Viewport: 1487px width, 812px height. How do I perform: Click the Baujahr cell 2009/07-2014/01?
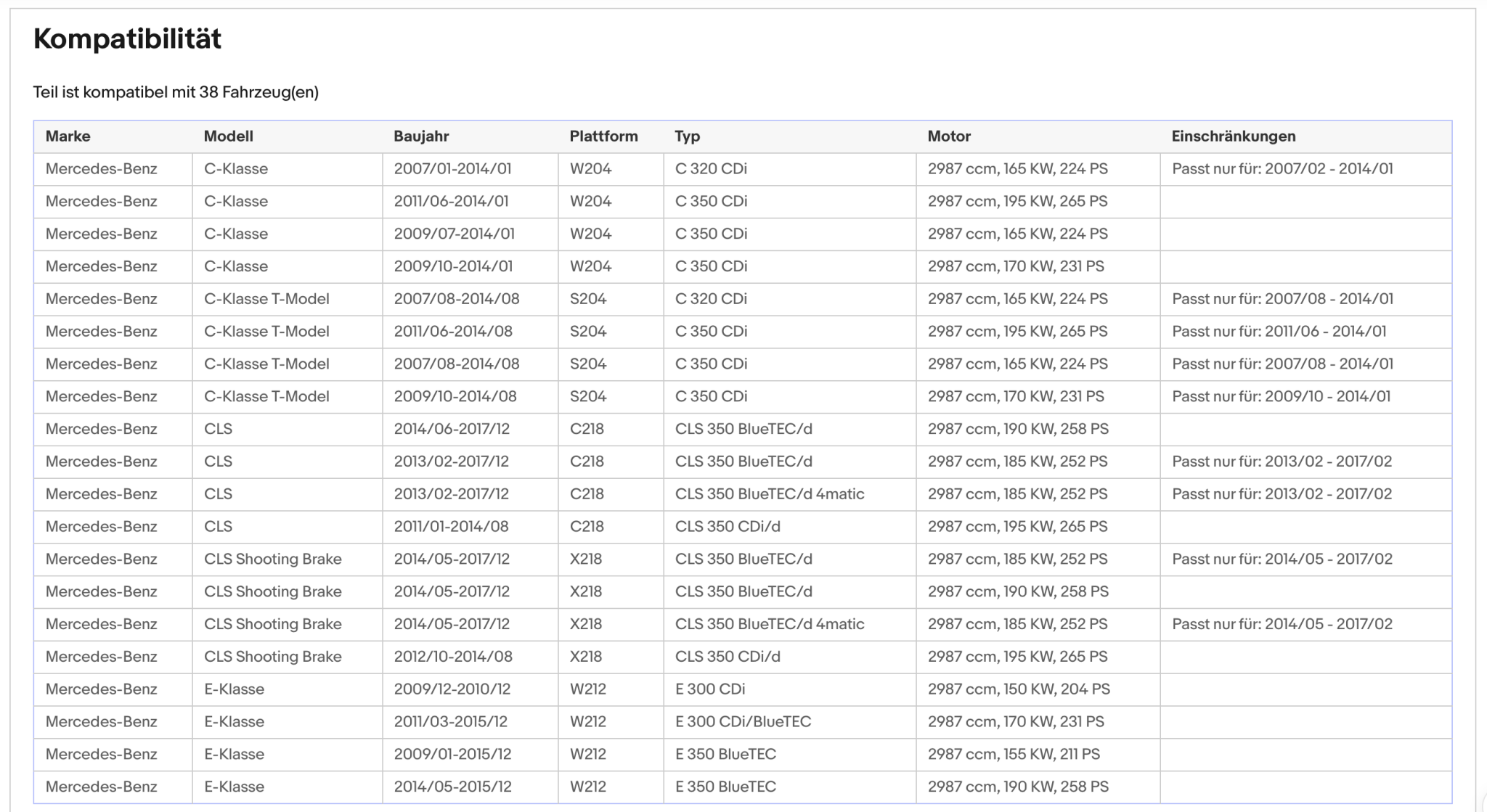point(454,234)
